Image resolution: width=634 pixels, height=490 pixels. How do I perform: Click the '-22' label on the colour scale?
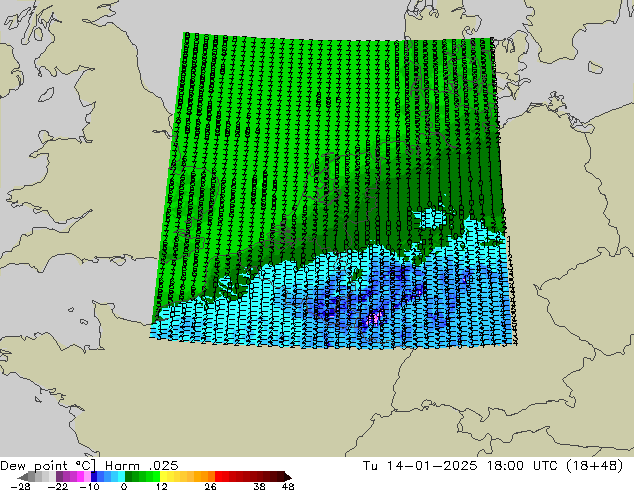[58, 486]
